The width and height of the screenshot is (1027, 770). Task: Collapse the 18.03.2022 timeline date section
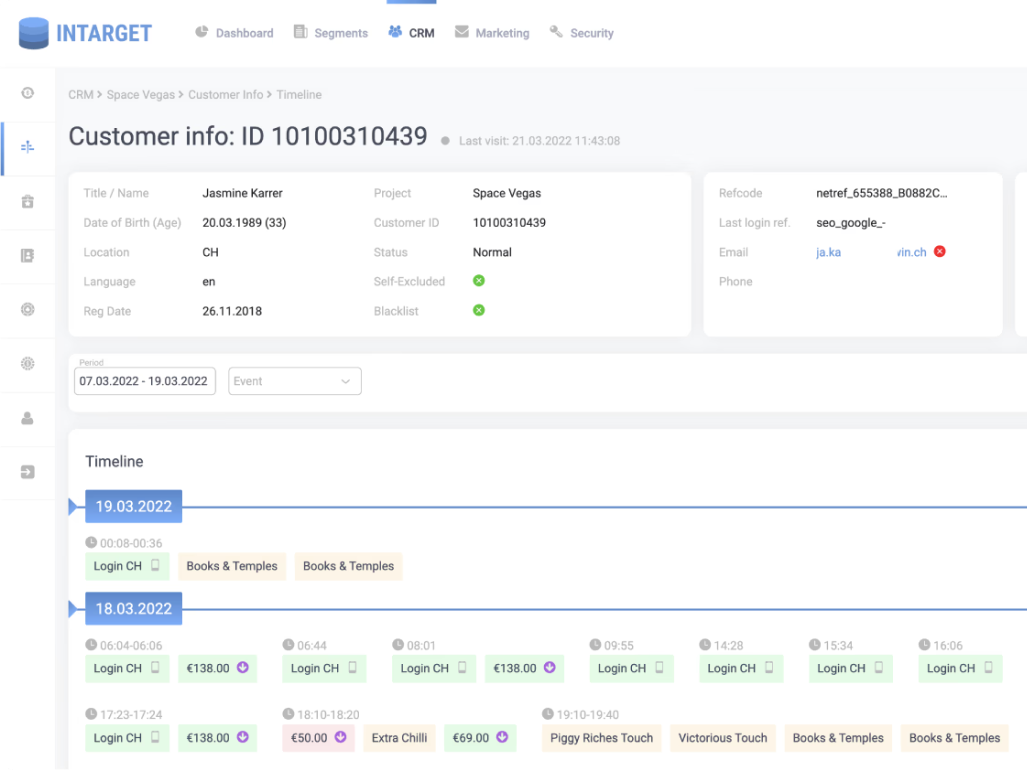(72, 609)
